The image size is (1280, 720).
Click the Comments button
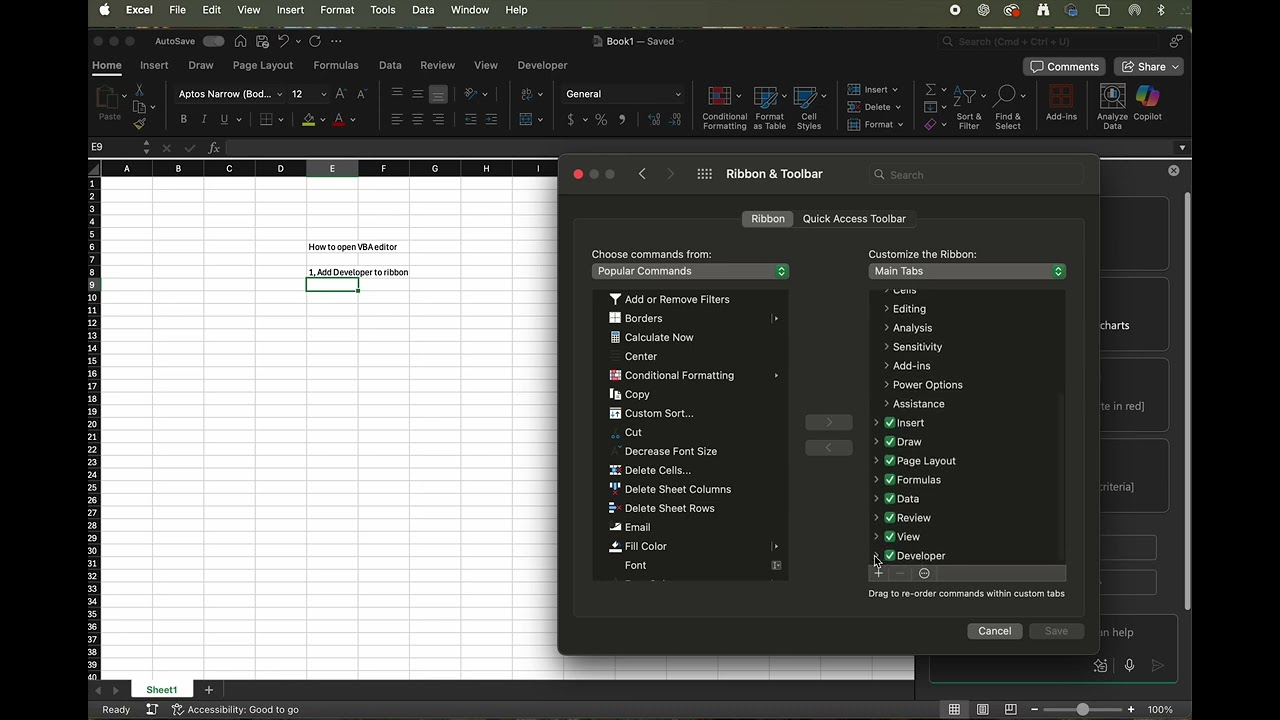tap(1064, 67)
